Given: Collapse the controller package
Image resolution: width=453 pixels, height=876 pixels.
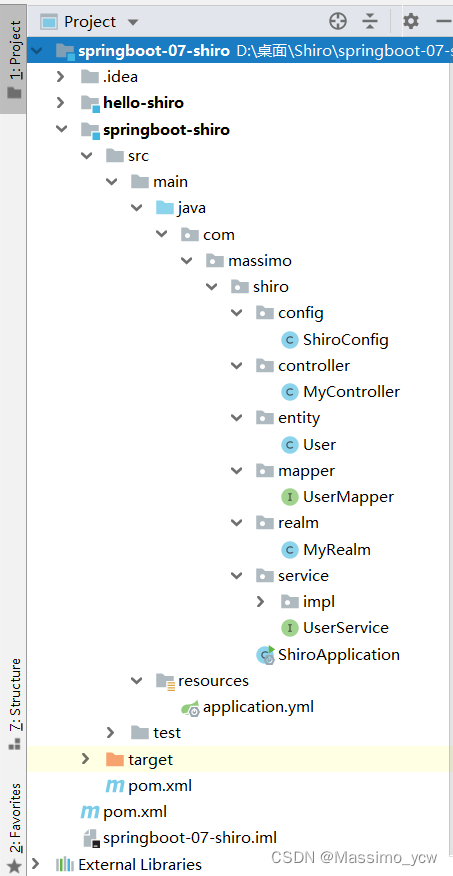Looking at the screenshot, I should click(x=237, y=365).
